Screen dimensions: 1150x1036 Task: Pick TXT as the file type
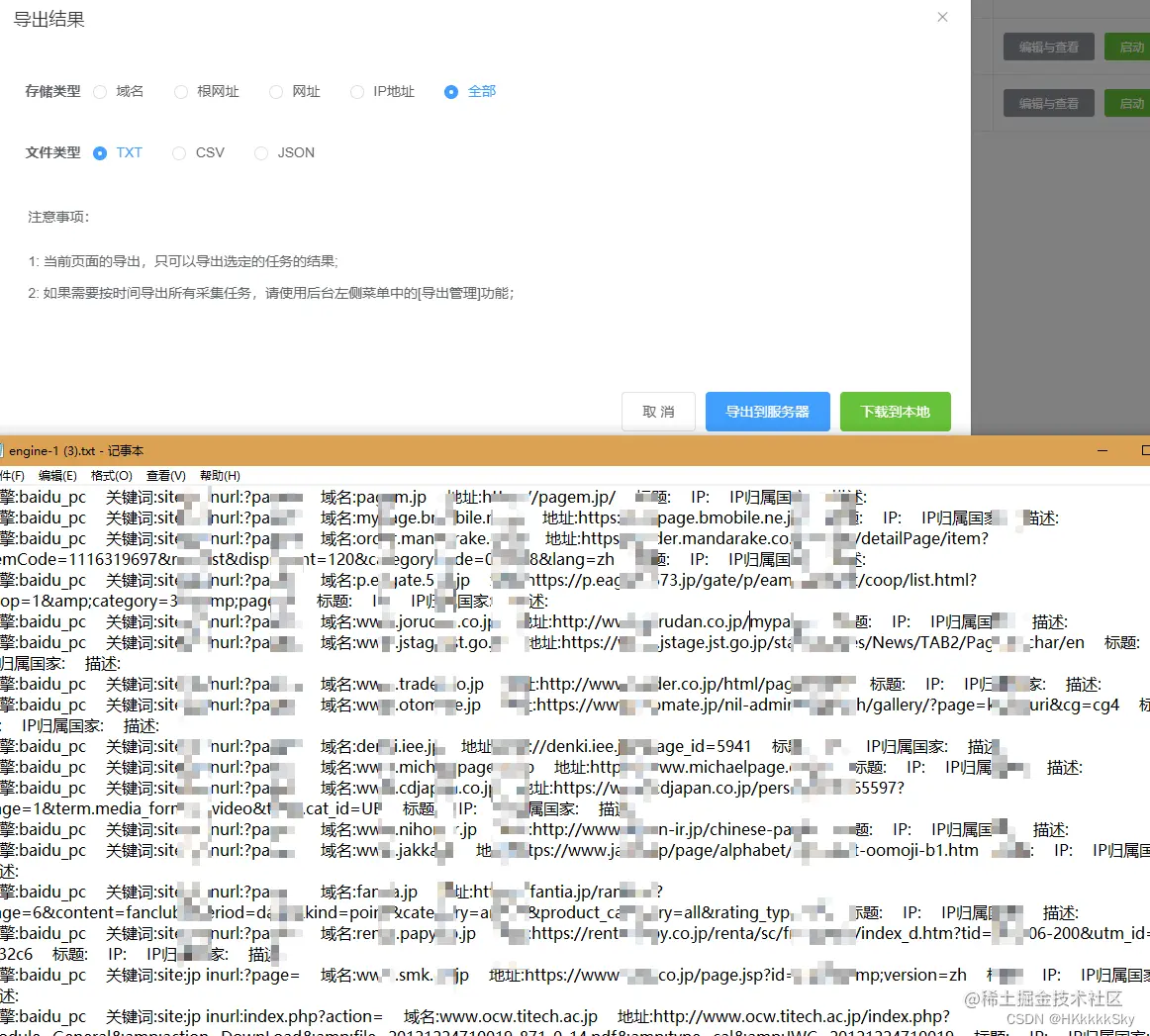[100, 153]
